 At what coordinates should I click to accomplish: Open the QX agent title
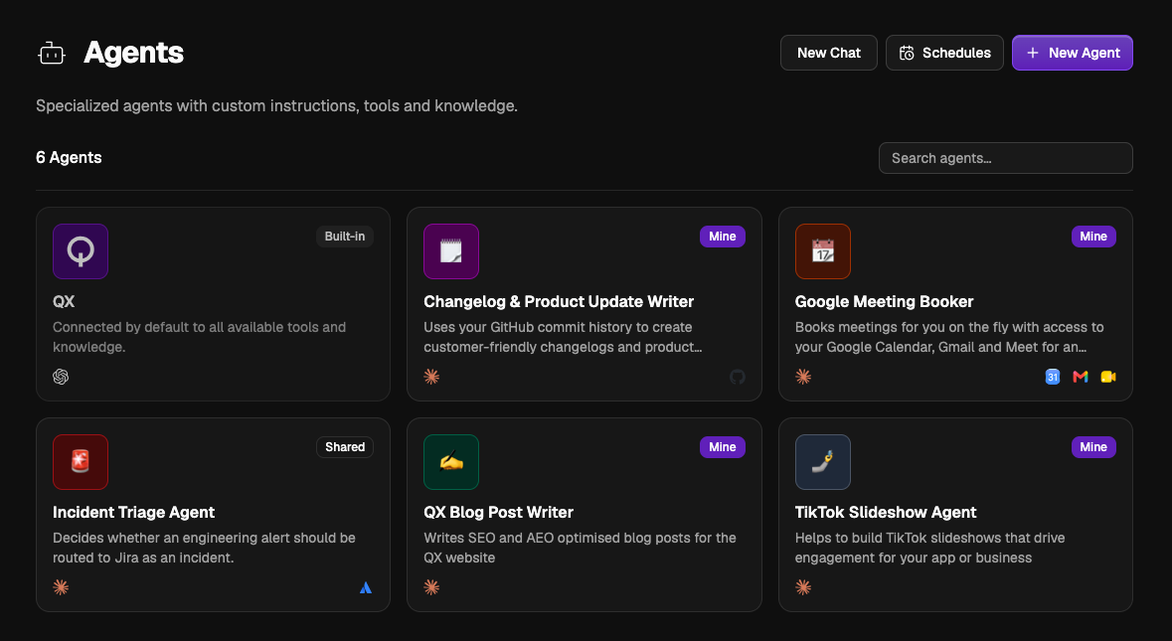pyautogui.click(x=64, y=302)
